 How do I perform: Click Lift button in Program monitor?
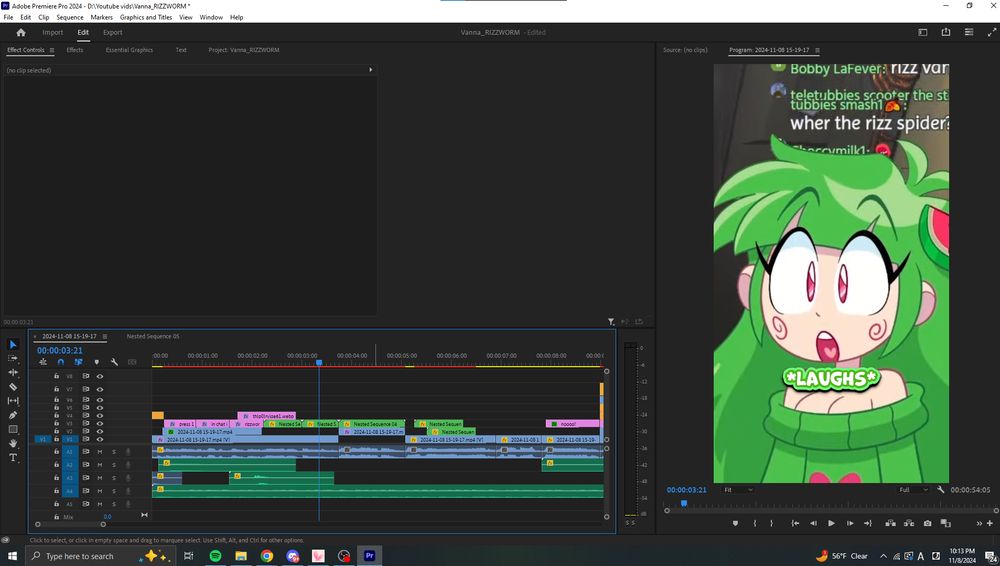pos(890,523)
